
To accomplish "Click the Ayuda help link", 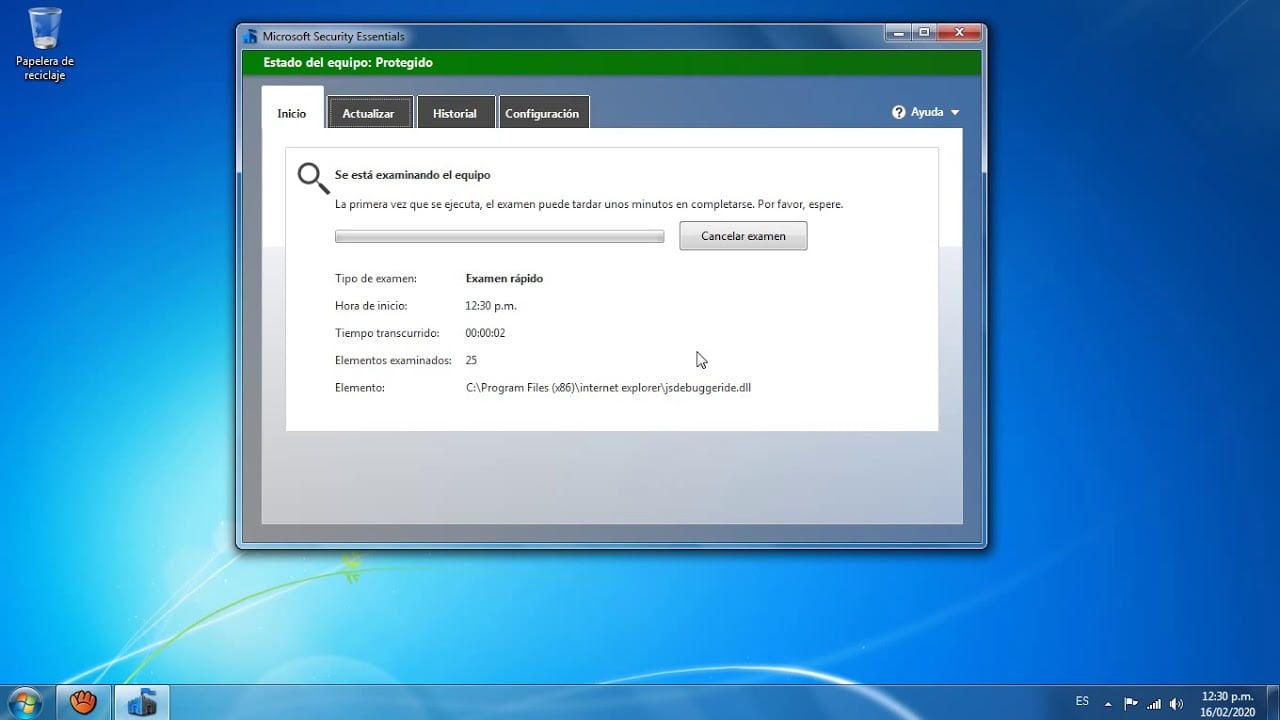I will point(927,113).
